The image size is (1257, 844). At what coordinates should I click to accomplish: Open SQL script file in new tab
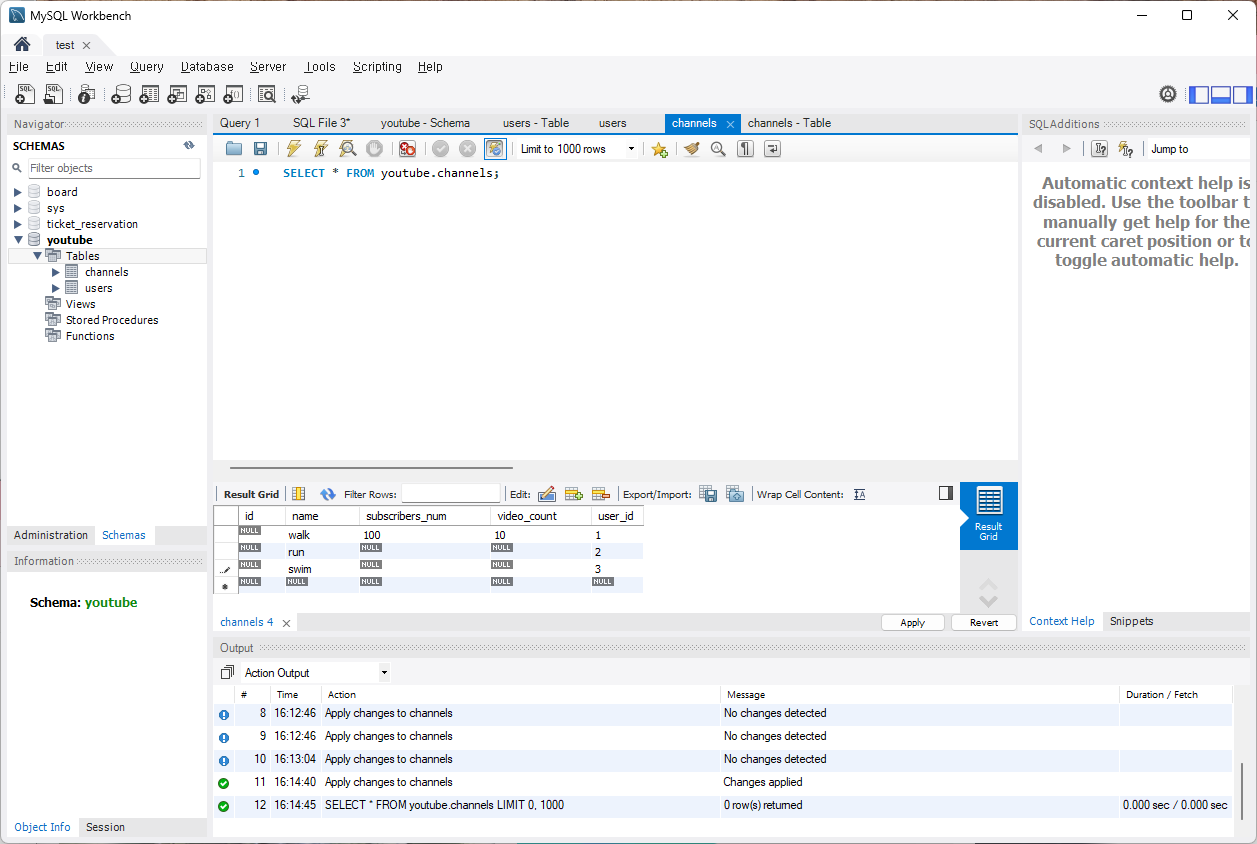coord(54,94)
